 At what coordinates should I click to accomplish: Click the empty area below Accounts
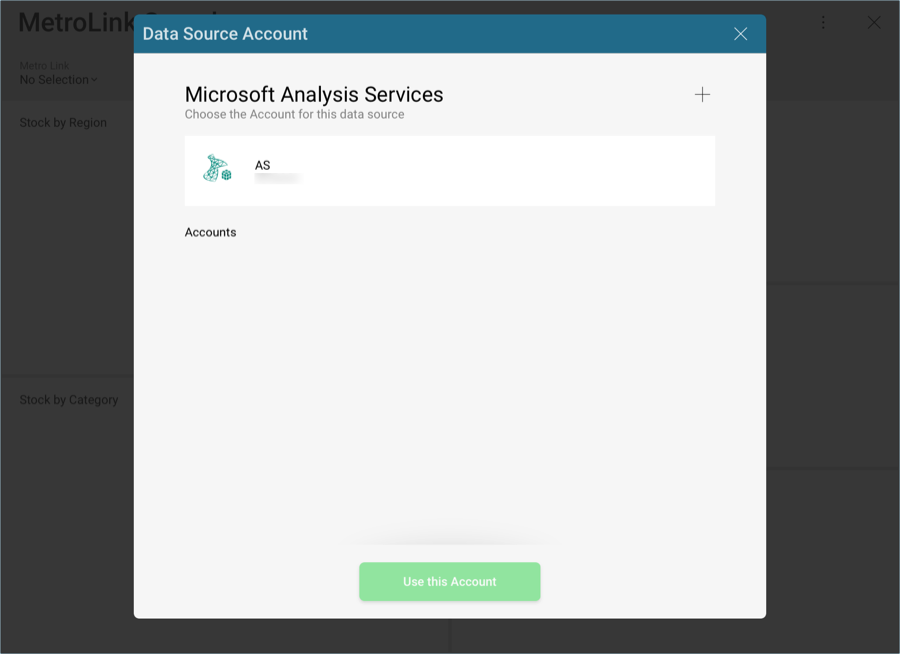tap(449, 380)
